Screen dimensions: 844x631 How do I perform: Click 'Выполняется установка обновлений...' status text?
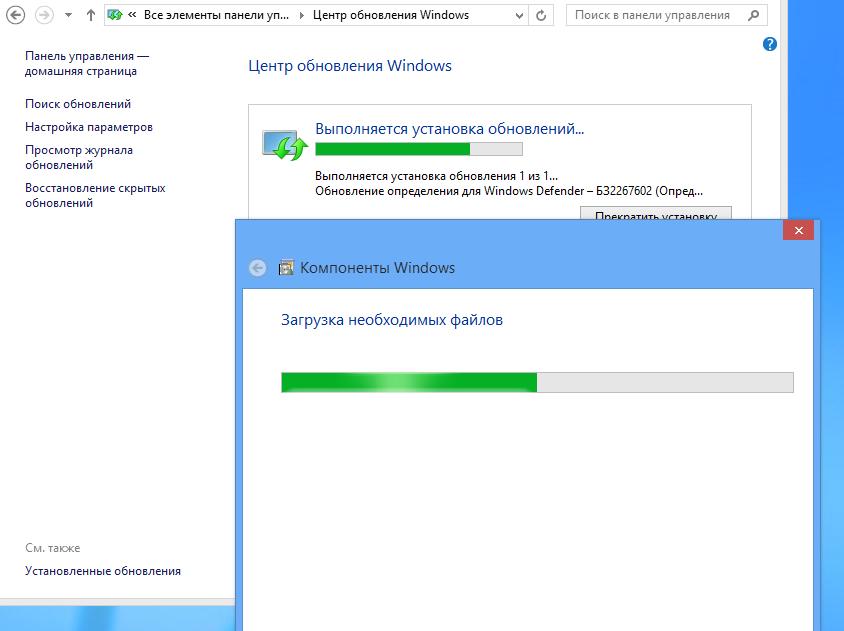[x=449, y=129]
